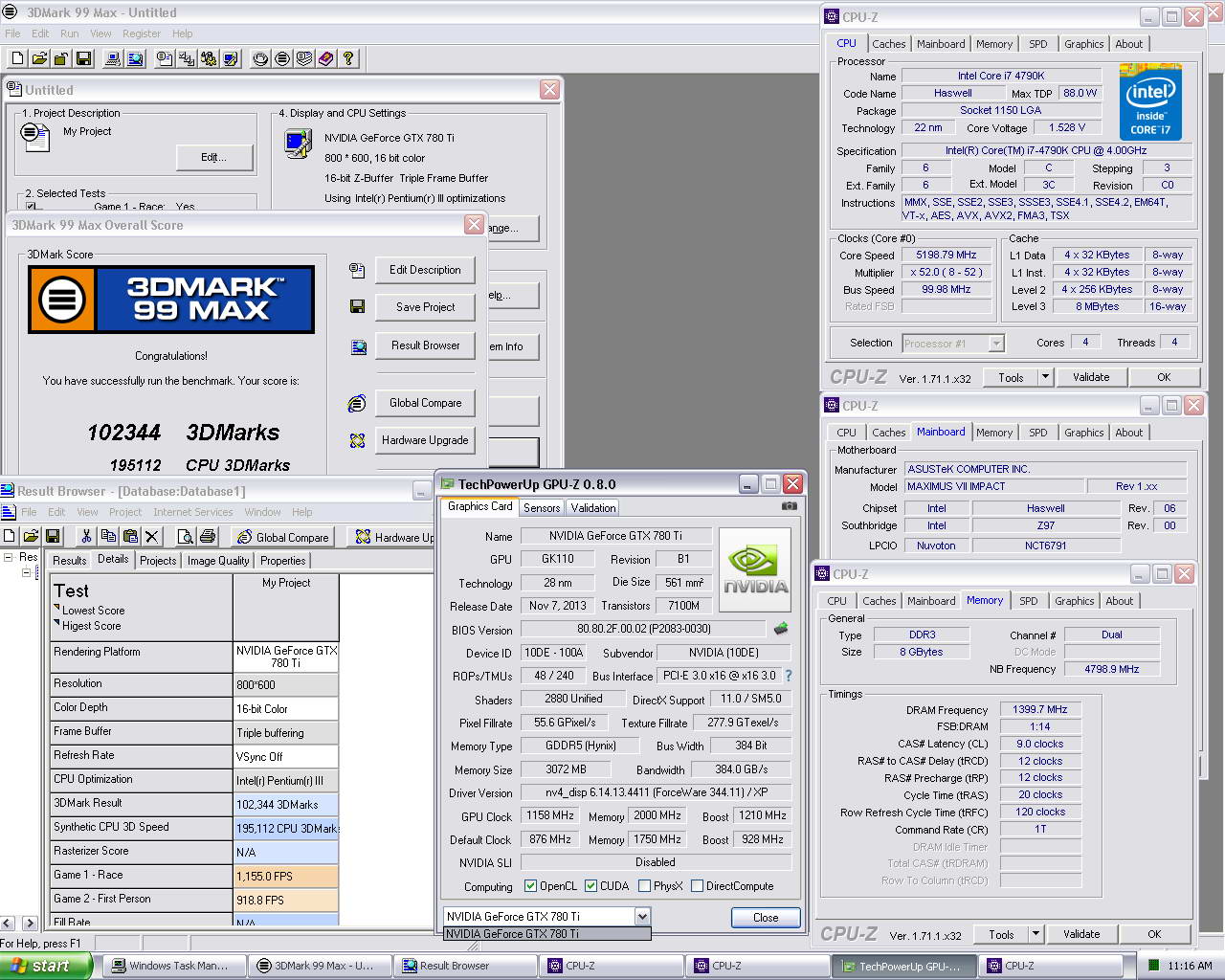Click Close button in GPU-Z
1225x980 pixels.
pos(766,918)
